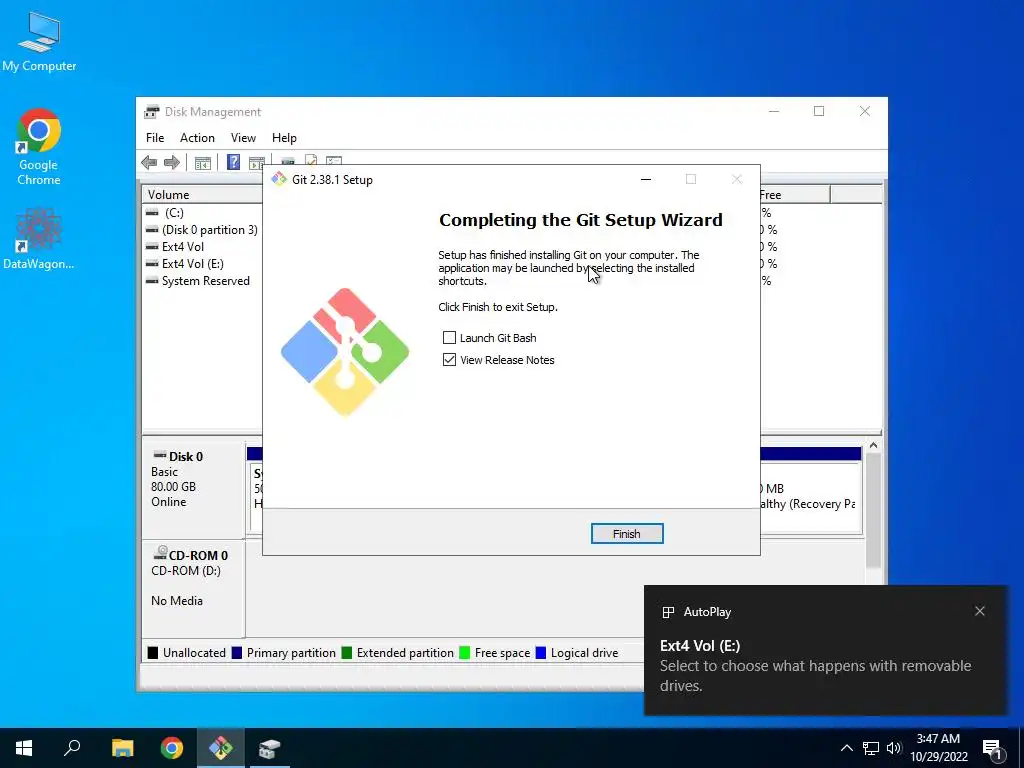
Task: Click Show/Hide Console Tree toolbar icon
Action: pyautogui.click(x=203, y=162)
